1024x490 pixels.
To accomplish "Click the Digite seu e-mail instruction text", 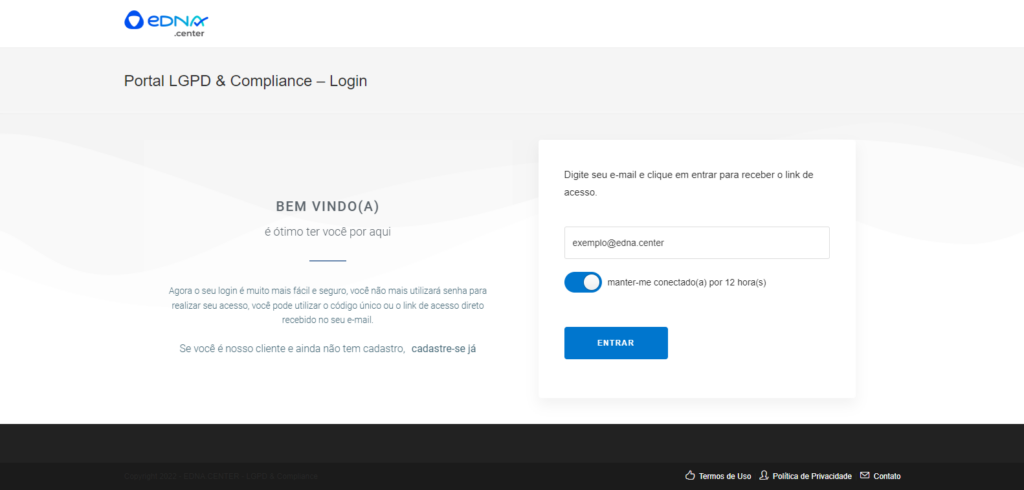I will point(689,184).
